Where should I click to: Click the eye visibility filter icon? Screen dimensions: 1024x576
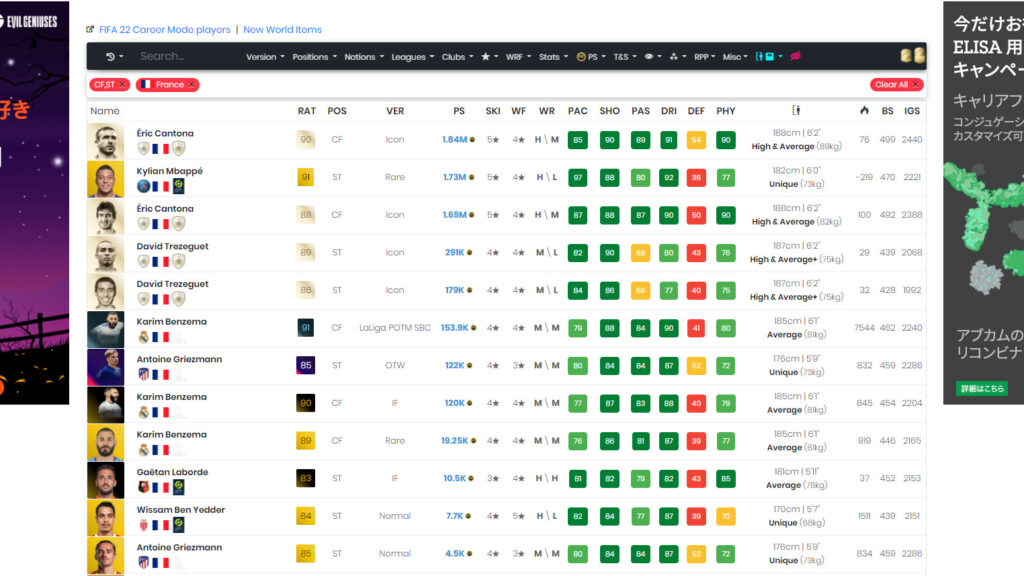(x=653, y=57)
